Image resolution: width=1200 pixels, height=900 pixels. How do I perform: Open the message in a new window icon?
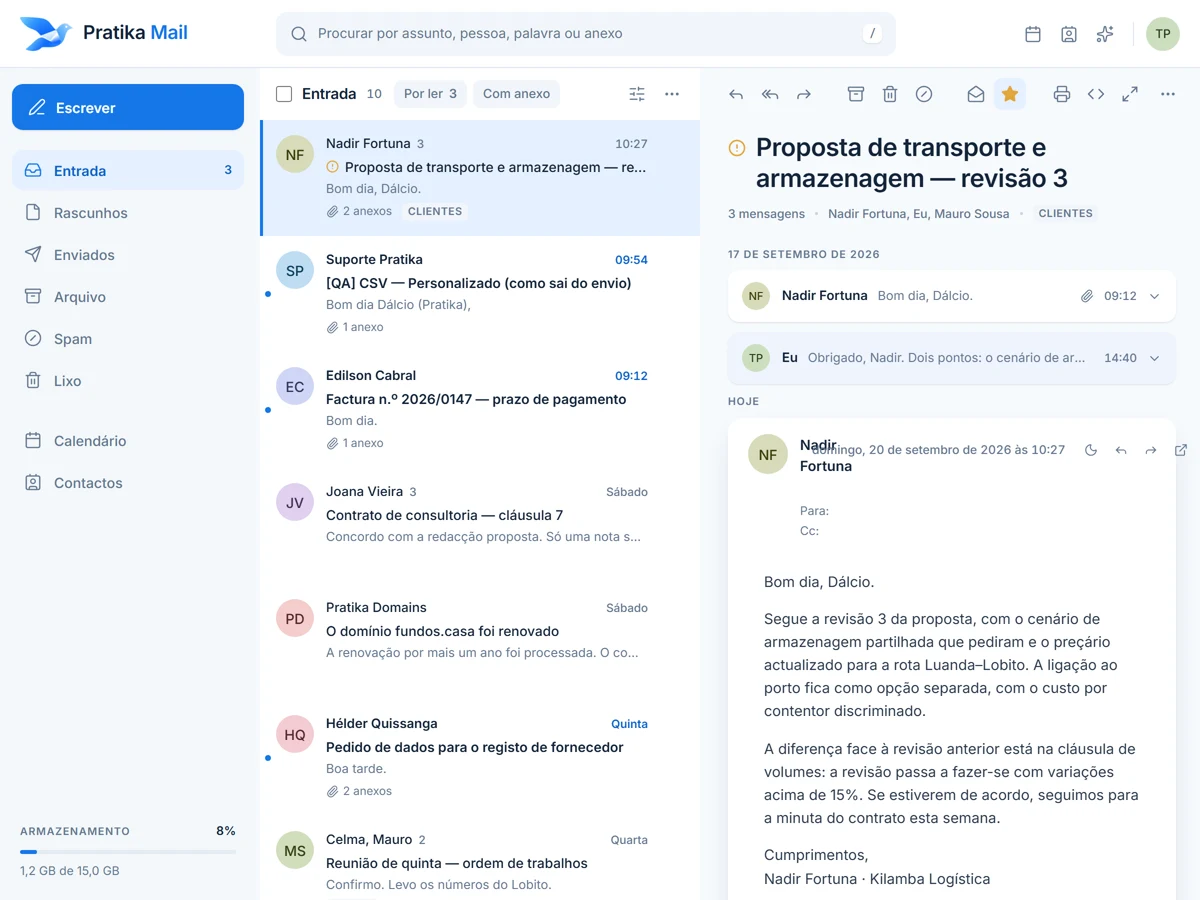point(1181,450)
